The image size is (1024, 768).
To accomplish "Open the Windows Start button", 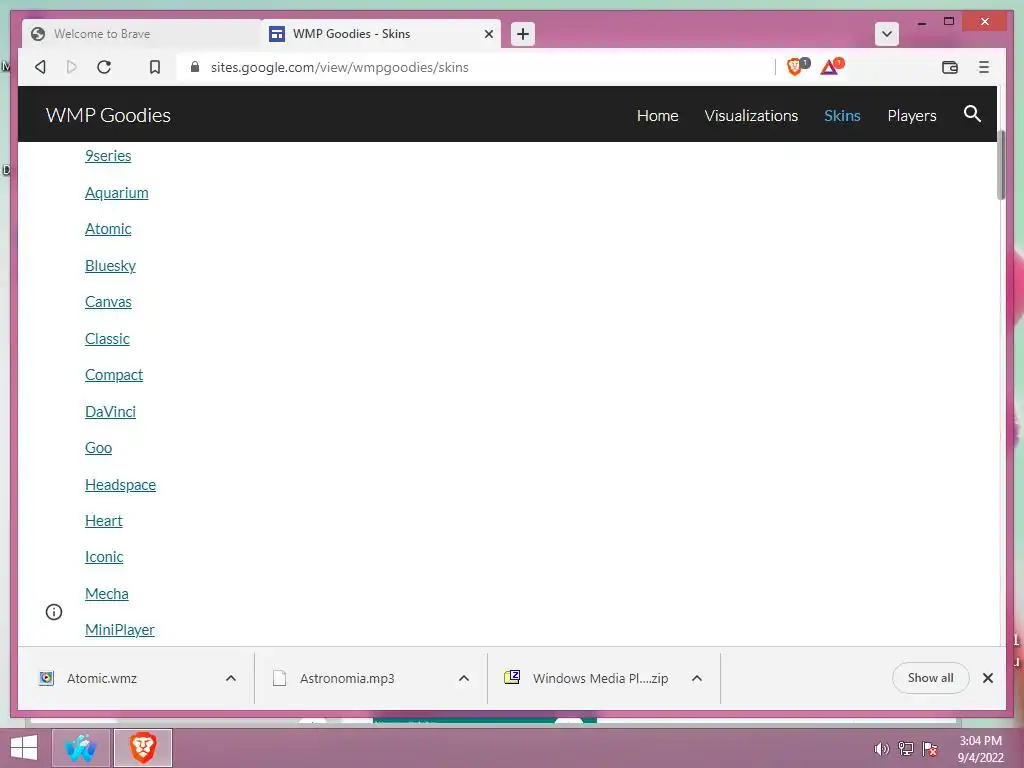I will 24,748.
